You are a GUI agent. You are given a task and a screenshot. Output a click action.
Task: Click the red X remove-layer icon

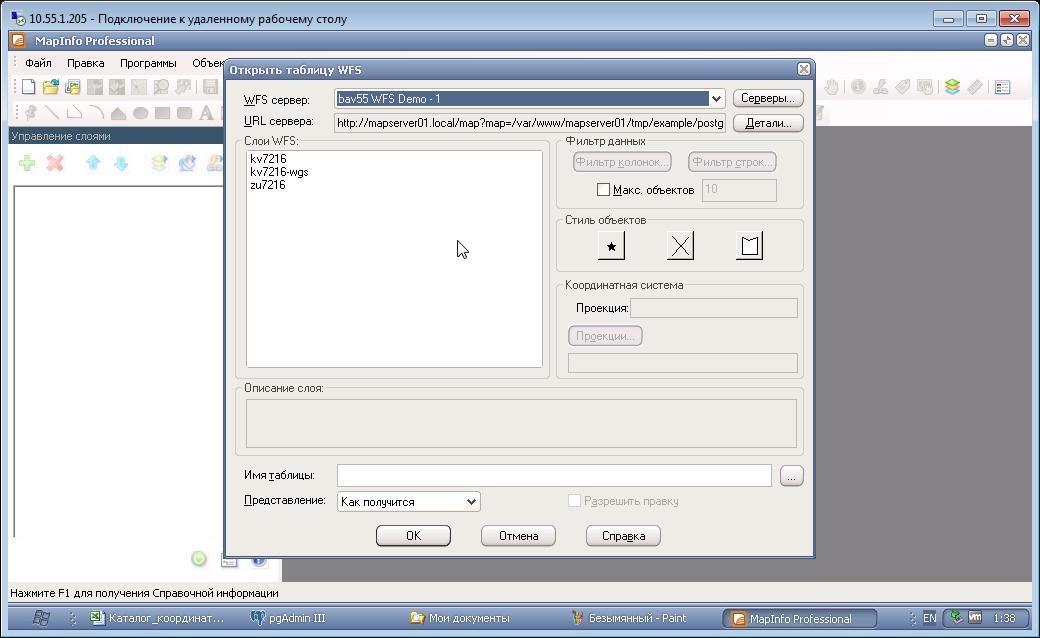pyautogui.click(x=55, y=162)
